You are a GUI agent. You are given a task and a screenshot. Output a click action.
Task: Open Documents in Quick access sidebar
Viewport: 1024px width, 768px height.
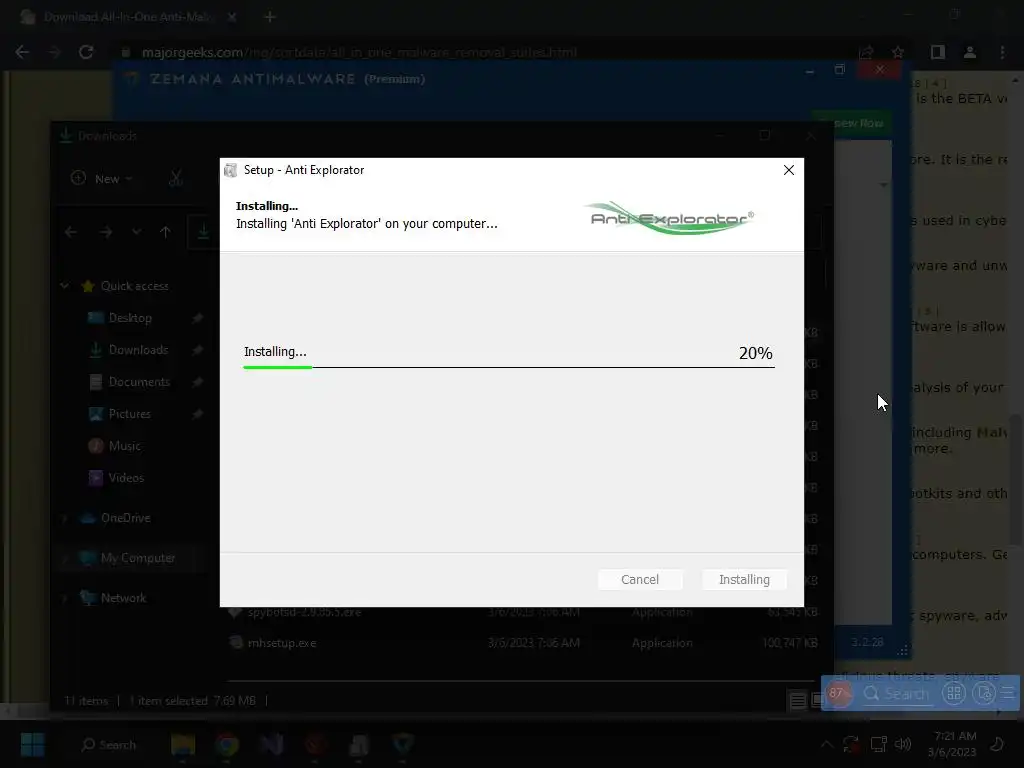139,382
